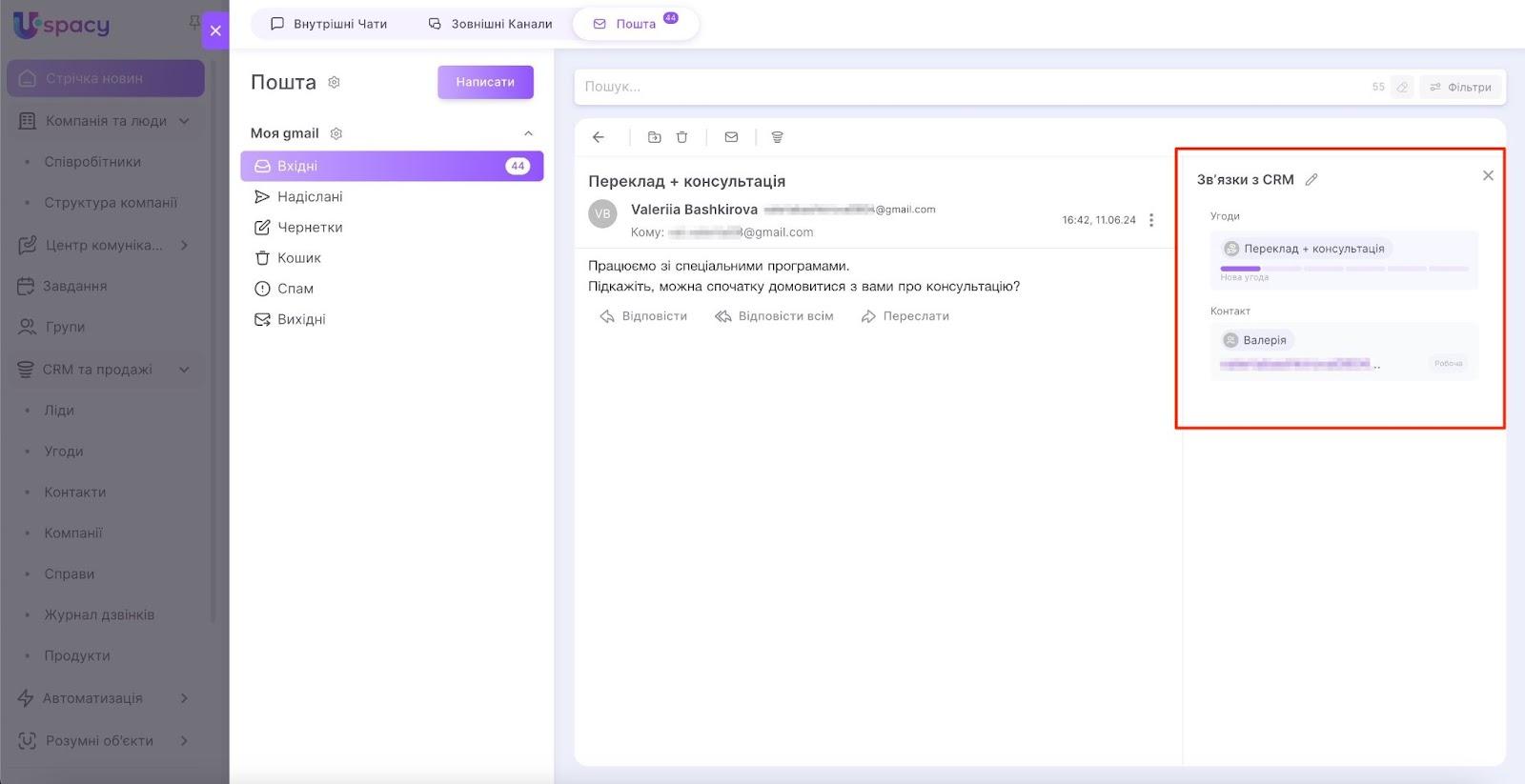Collapse the CRM та продажі section

click(x=184, y=370)
